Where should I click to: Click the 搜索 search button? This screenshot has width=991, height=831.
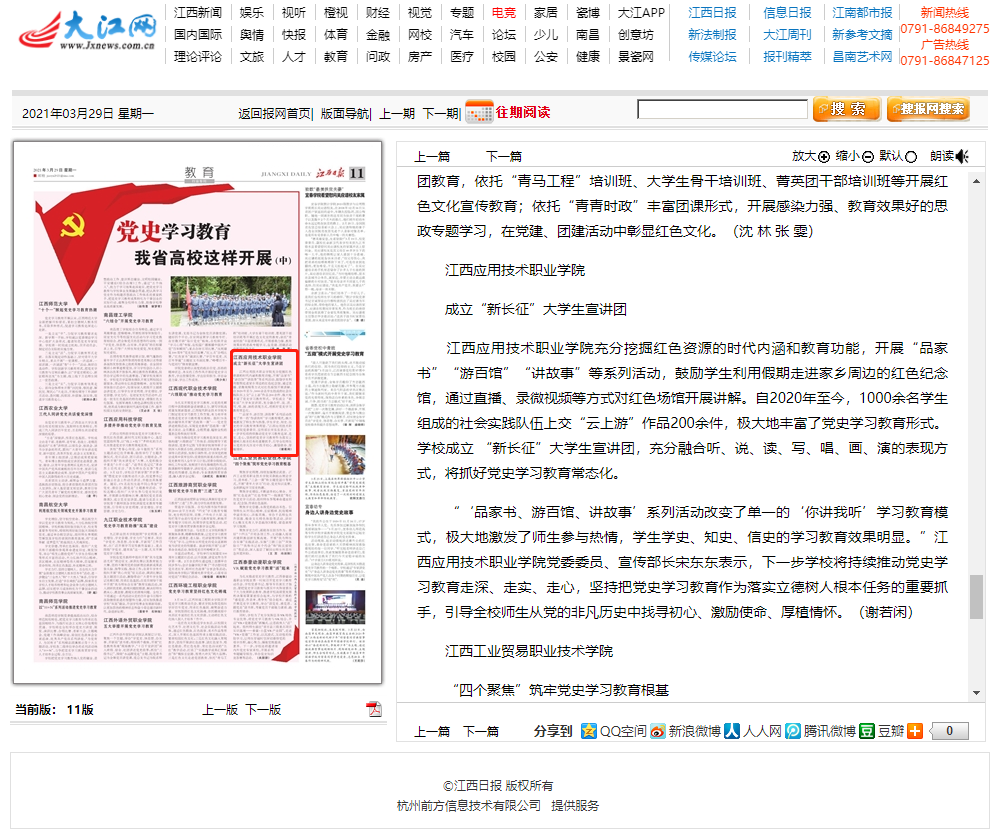847,109
